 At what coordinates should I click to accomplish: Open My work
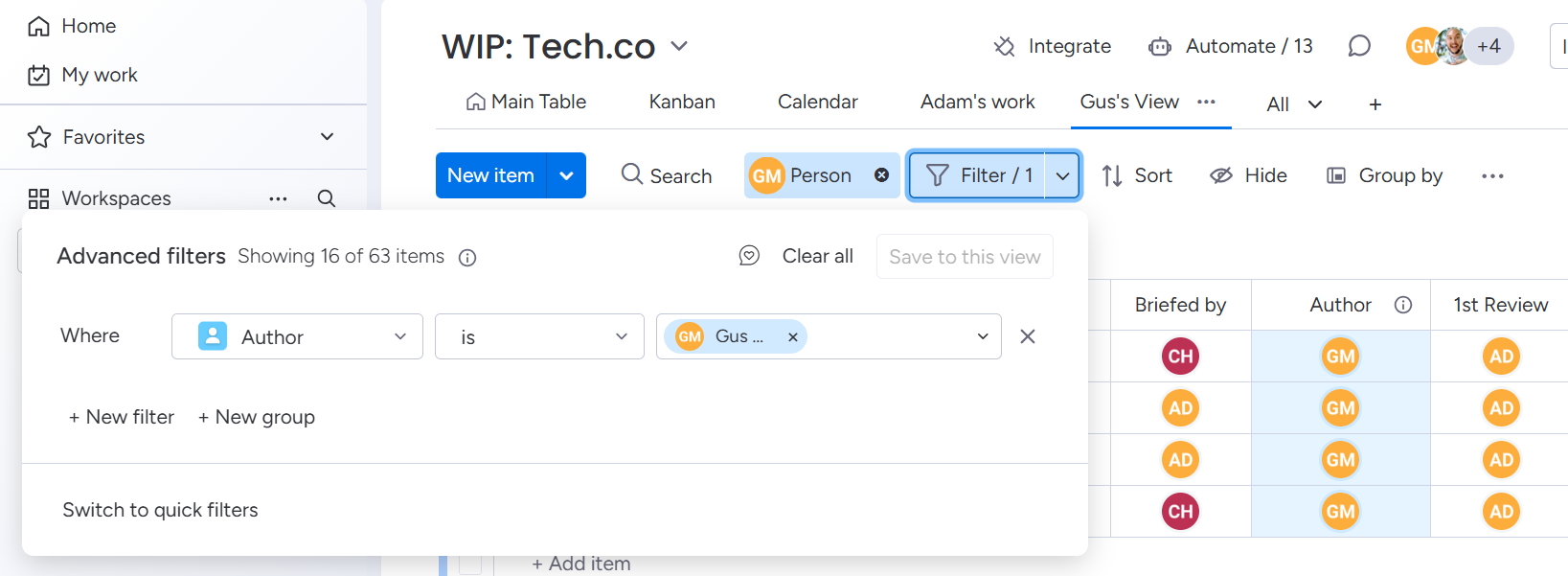82,75
